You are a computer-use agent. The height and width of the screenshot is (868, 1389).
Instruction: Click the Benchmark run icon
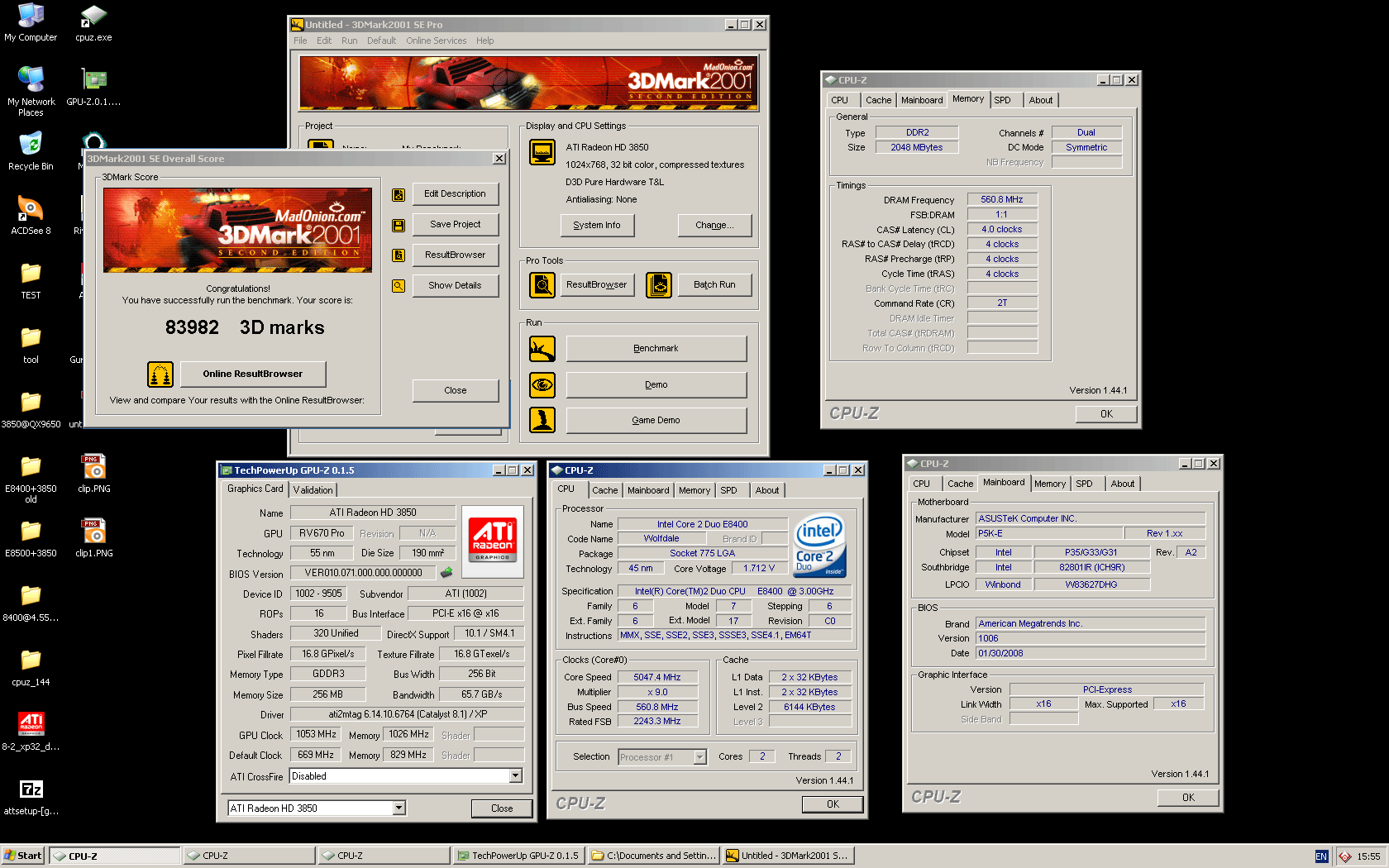pyautogui.click(x=542, y=349)
